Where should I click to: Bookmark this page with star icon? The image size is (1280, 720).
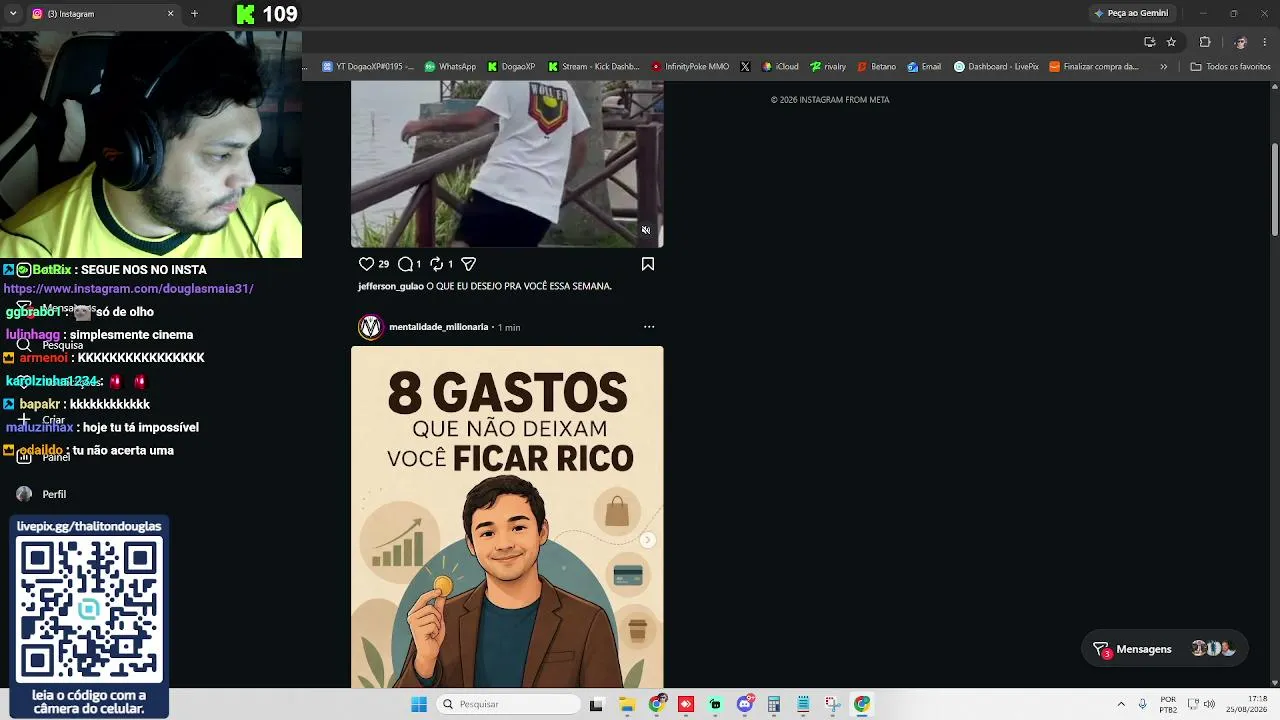point(1171,42)
